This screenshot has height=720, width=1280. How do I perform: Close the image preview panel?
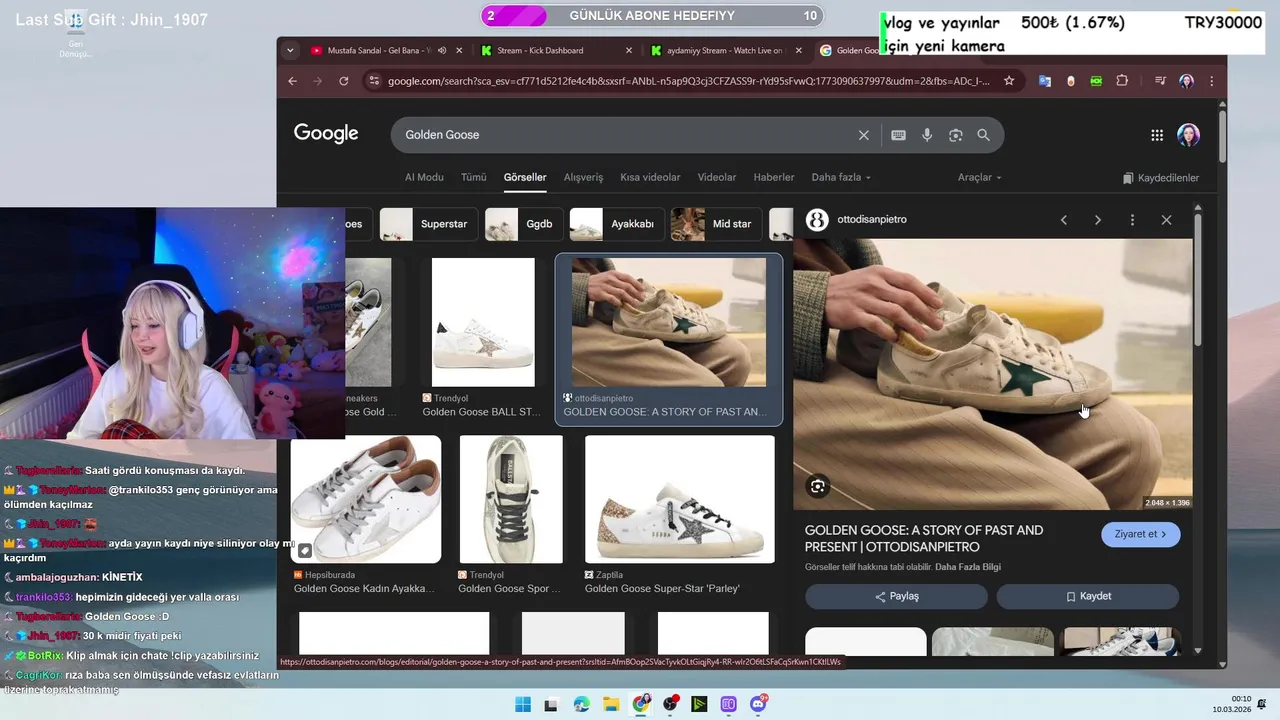(x=1166, y=220)
